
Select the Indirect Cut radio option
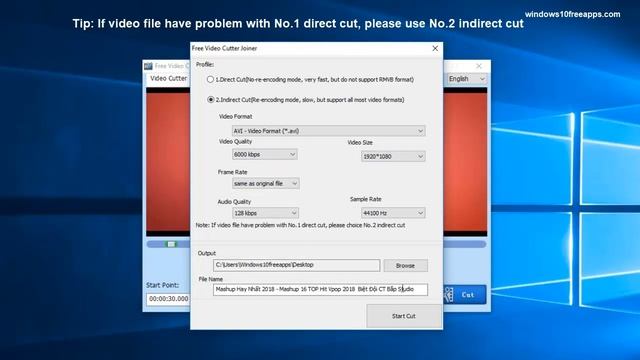pos(211,100)
